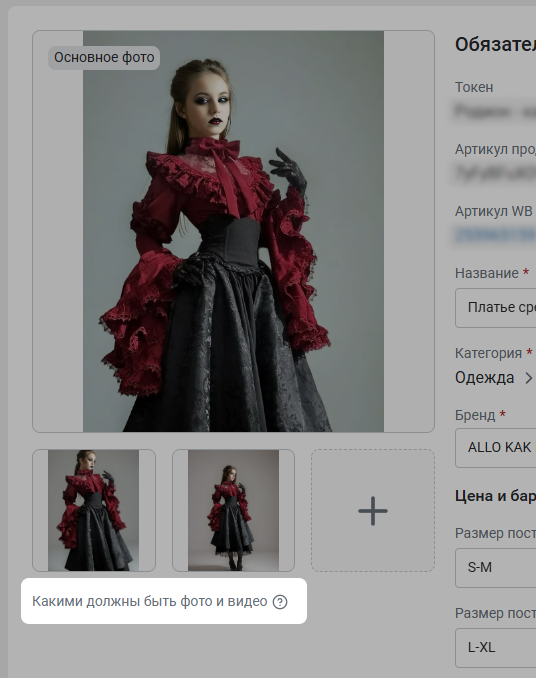
Task: Click the Обязател section heading
Action: 495,45
